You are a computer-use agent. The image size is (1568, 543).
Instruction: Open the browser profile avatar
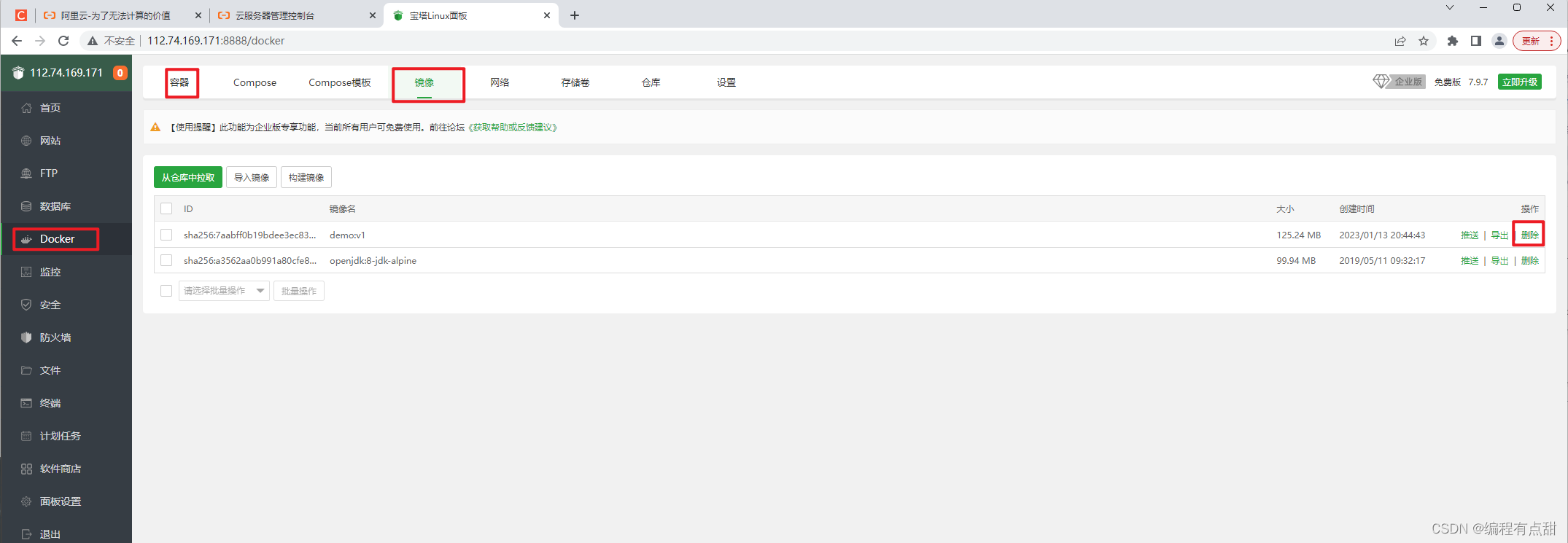[x=1499, y=41]
